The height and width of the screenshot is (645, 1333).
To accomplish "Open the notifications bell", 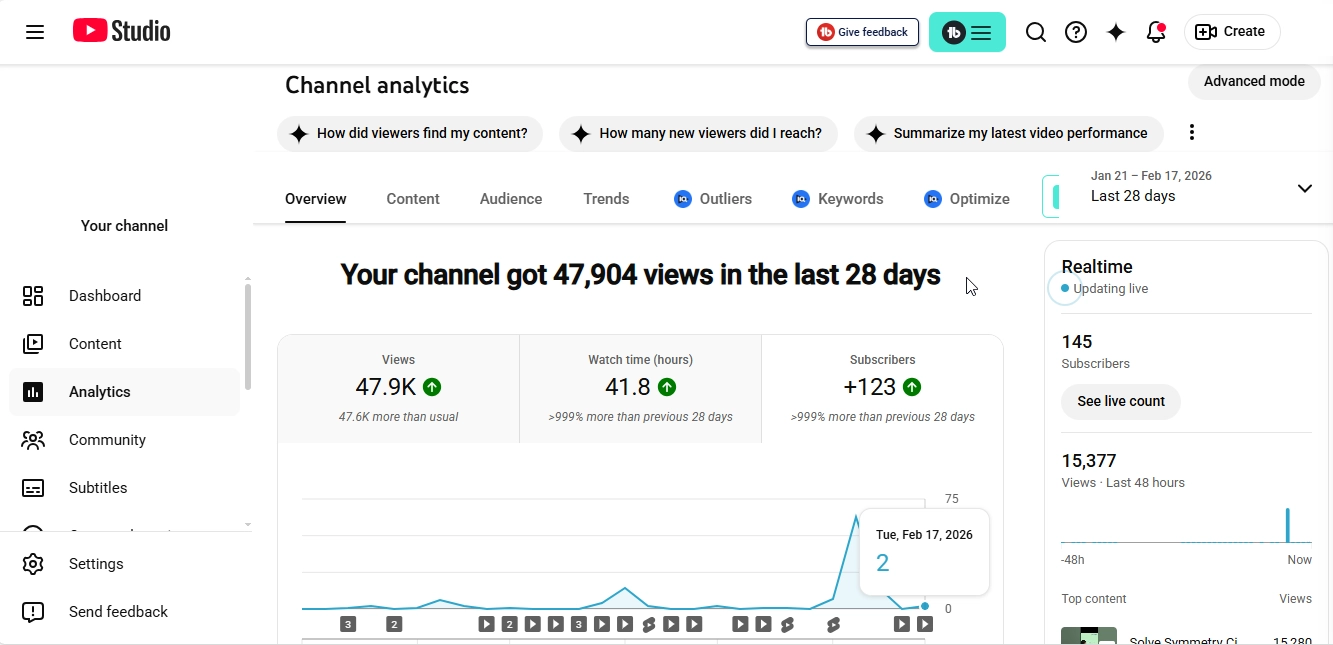I will tap(1156, 31).
